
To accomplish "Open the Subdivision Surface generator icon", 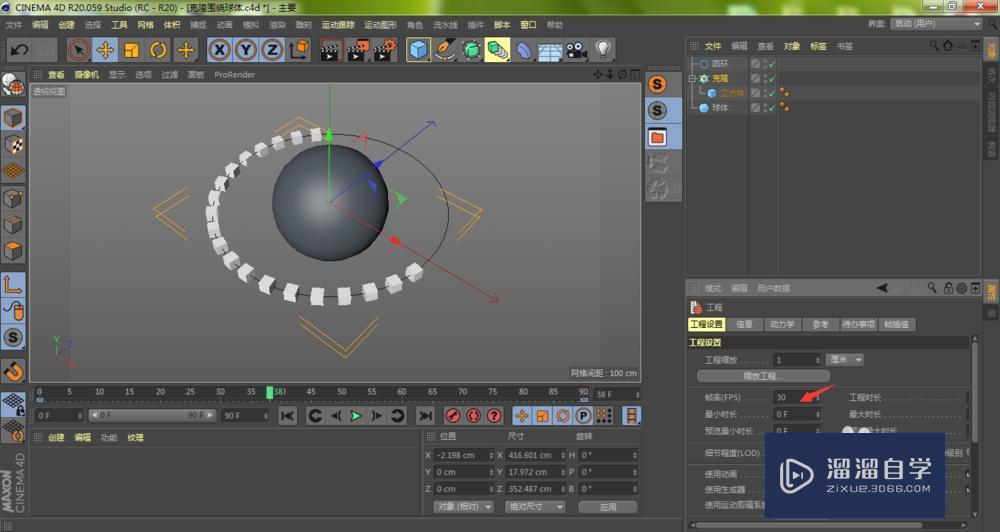I will (471, 50).
